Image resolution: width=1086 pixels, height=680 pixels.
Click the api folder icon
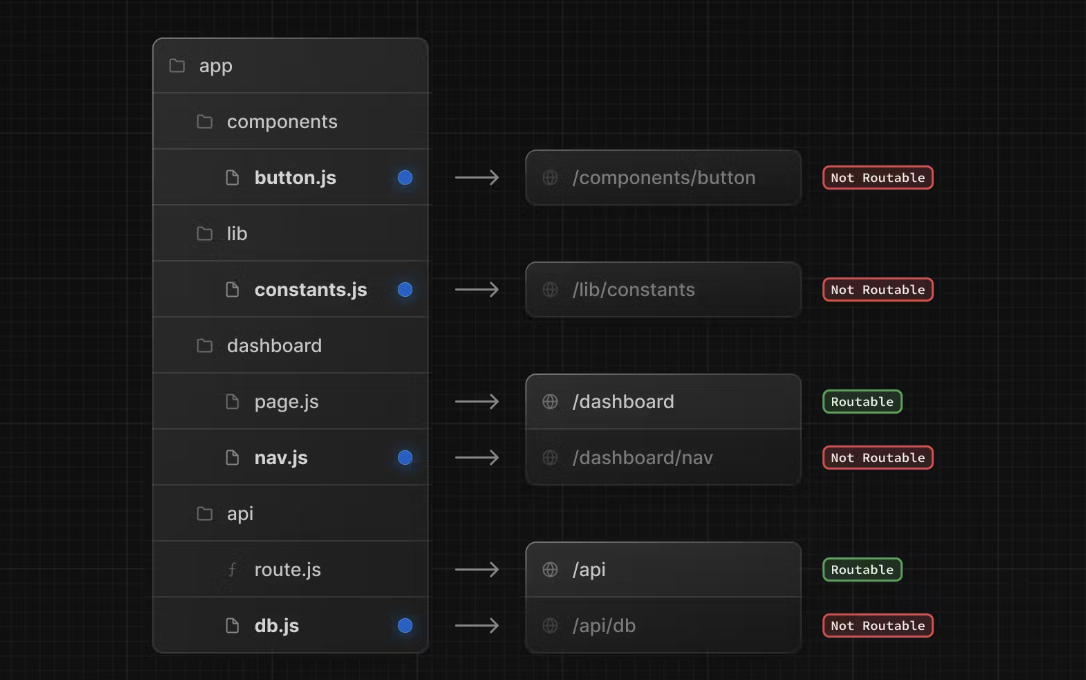(x=204, y=514)
